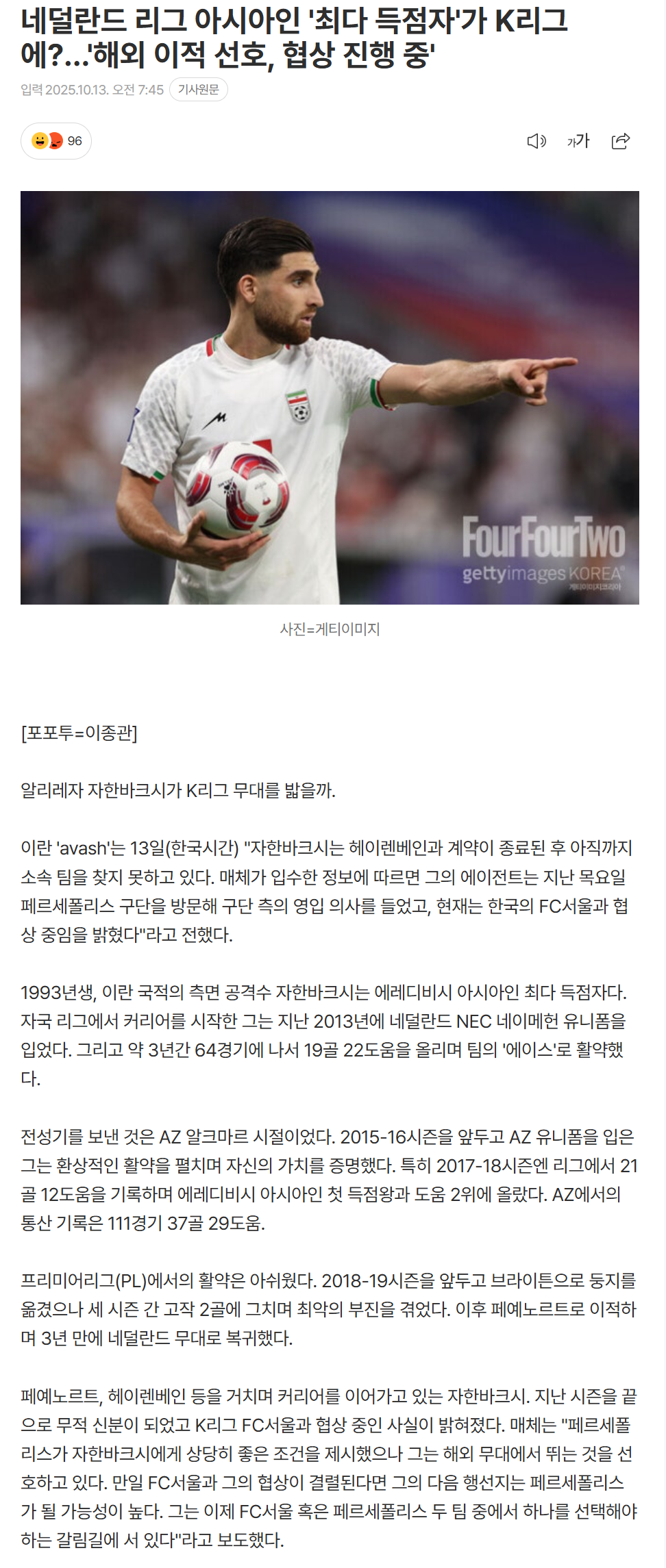
Task: Click the sentence 알리레자 자한바크시가 K리그 무대를 밟을까
Action: tap(178, 790)
